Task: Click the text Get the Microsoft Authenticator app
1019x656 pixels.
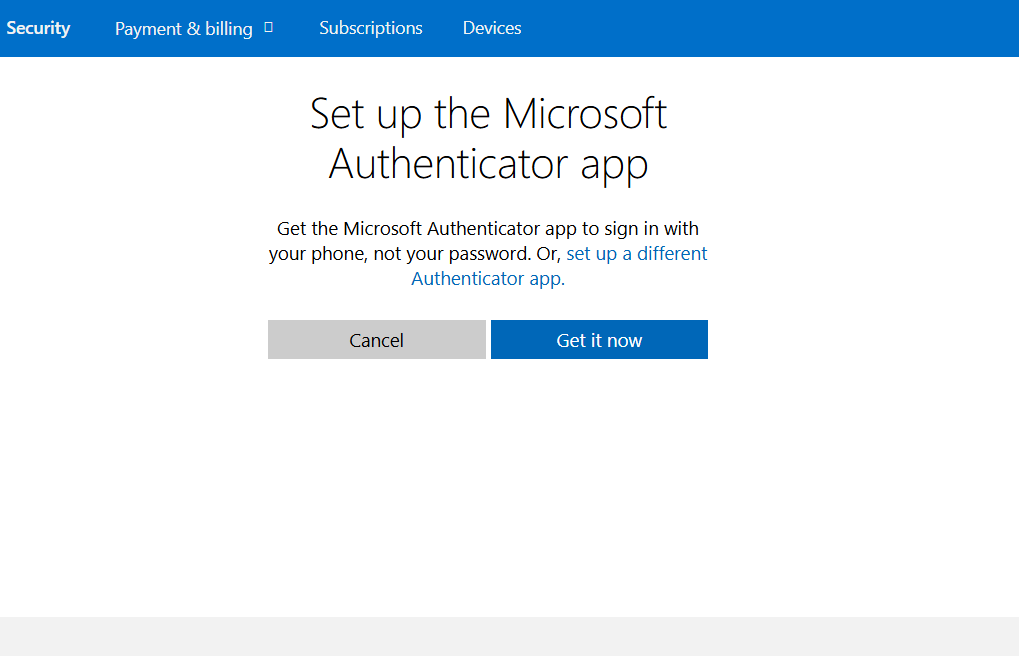Action: point(427,229)
